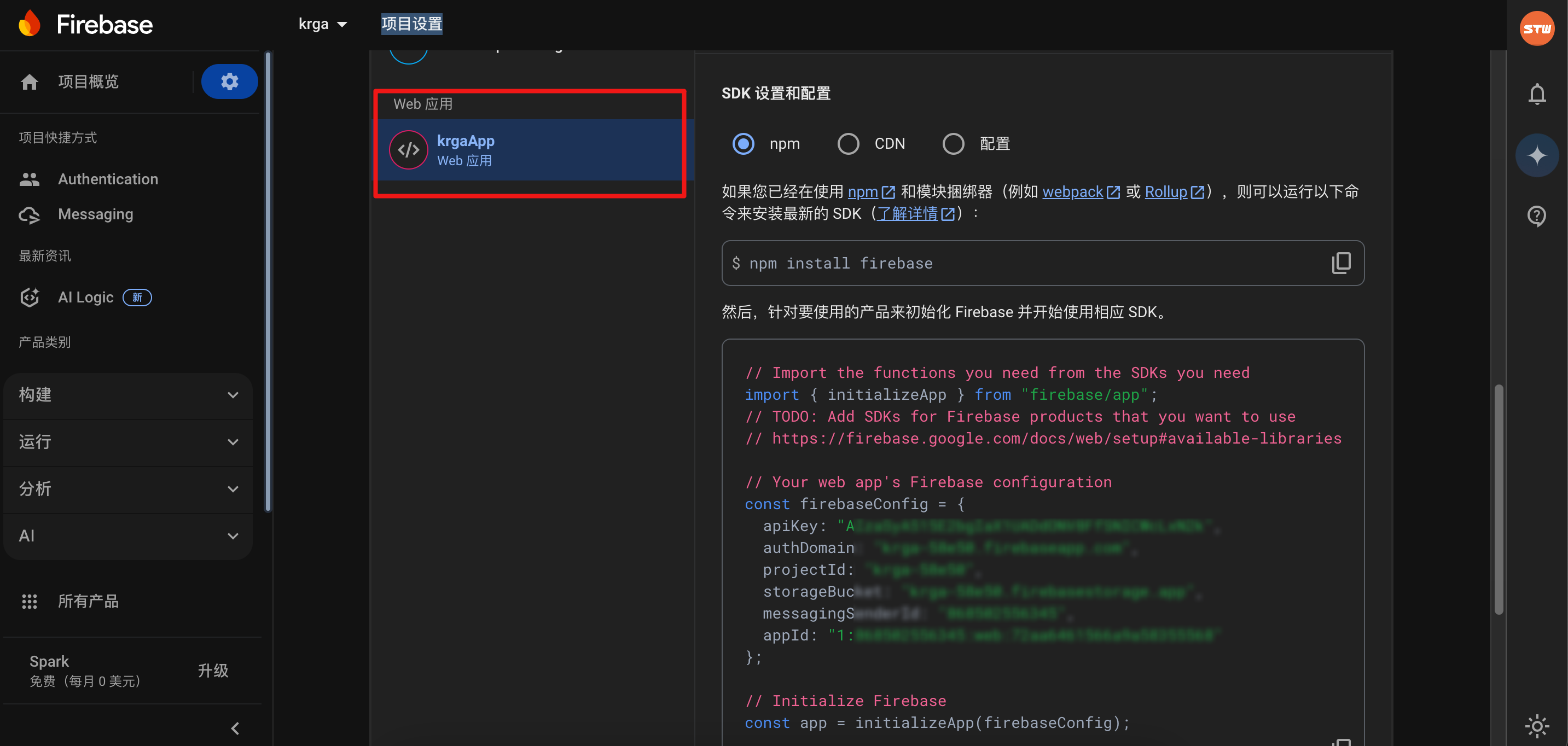Click the main page vertical scrollbar
Screen dimensions: 1568x746
tap(1499, 499)
